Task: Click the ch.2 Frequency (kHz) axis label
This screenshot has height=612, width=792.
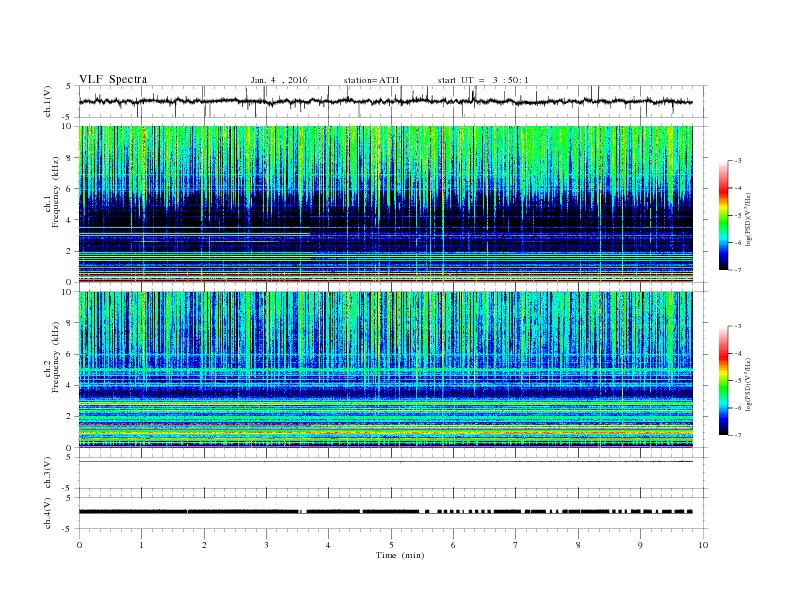Action: click(52, 357)
